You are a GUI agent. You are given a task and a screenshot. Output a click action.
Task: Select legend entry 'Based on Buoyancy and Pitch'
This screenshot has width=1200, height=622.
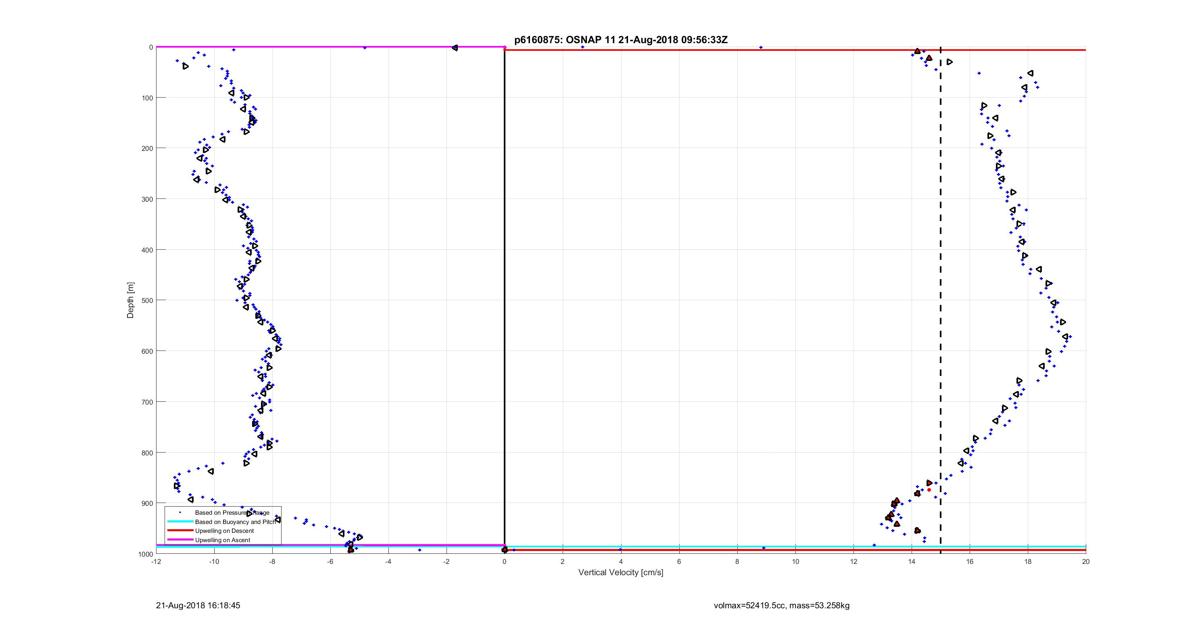(235, 522)
